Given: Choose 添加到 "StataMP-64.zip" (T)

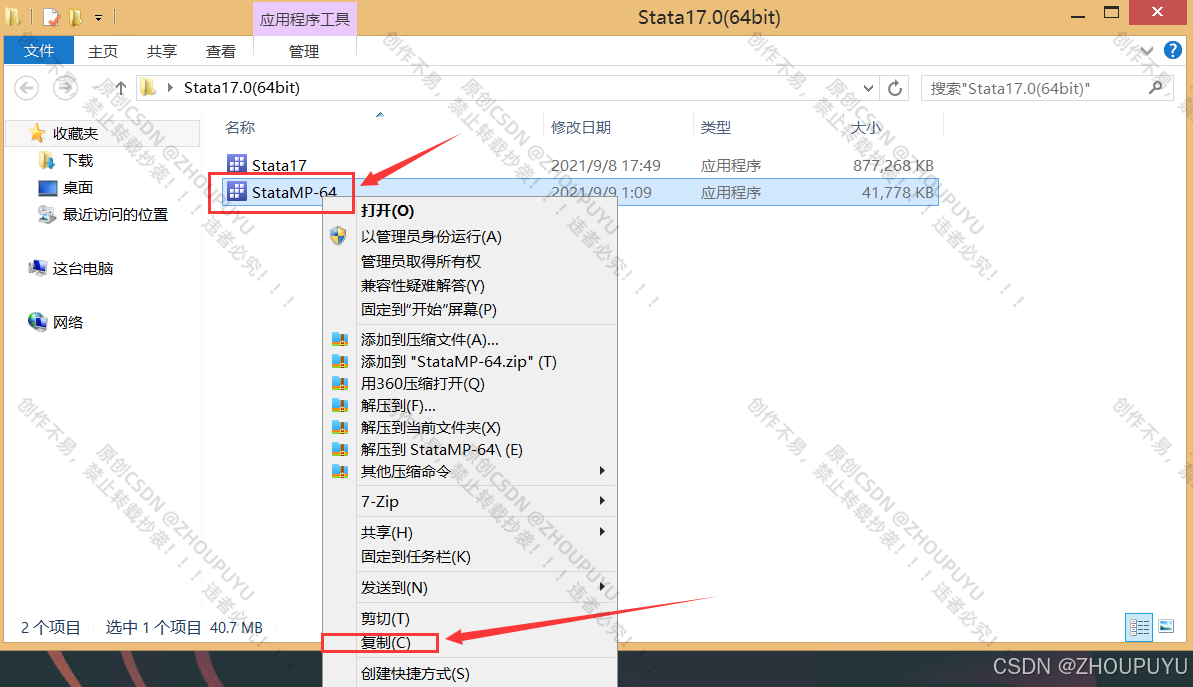Looking at the screenshot, I should click(459, 361).
